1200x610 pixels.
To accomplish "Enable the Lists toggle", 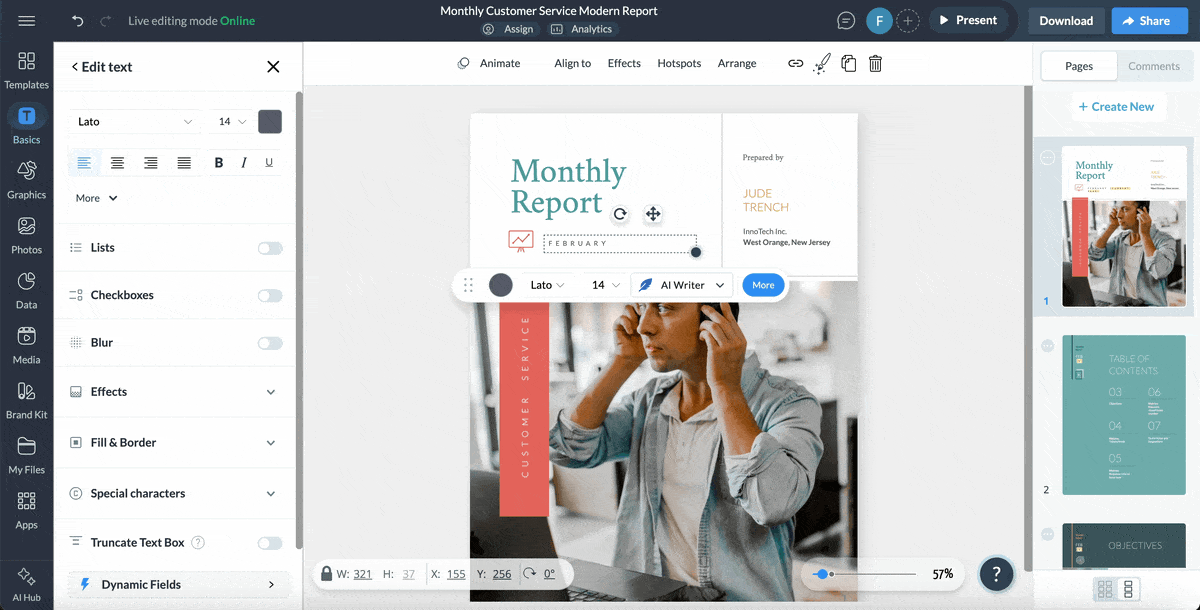I will coord(269,247).
